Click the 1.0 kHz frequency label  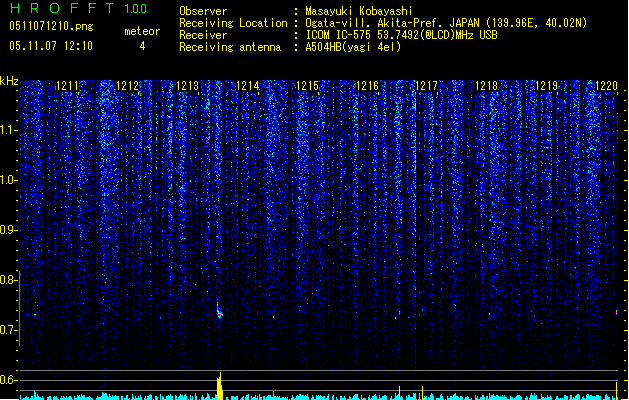(9, 180)
